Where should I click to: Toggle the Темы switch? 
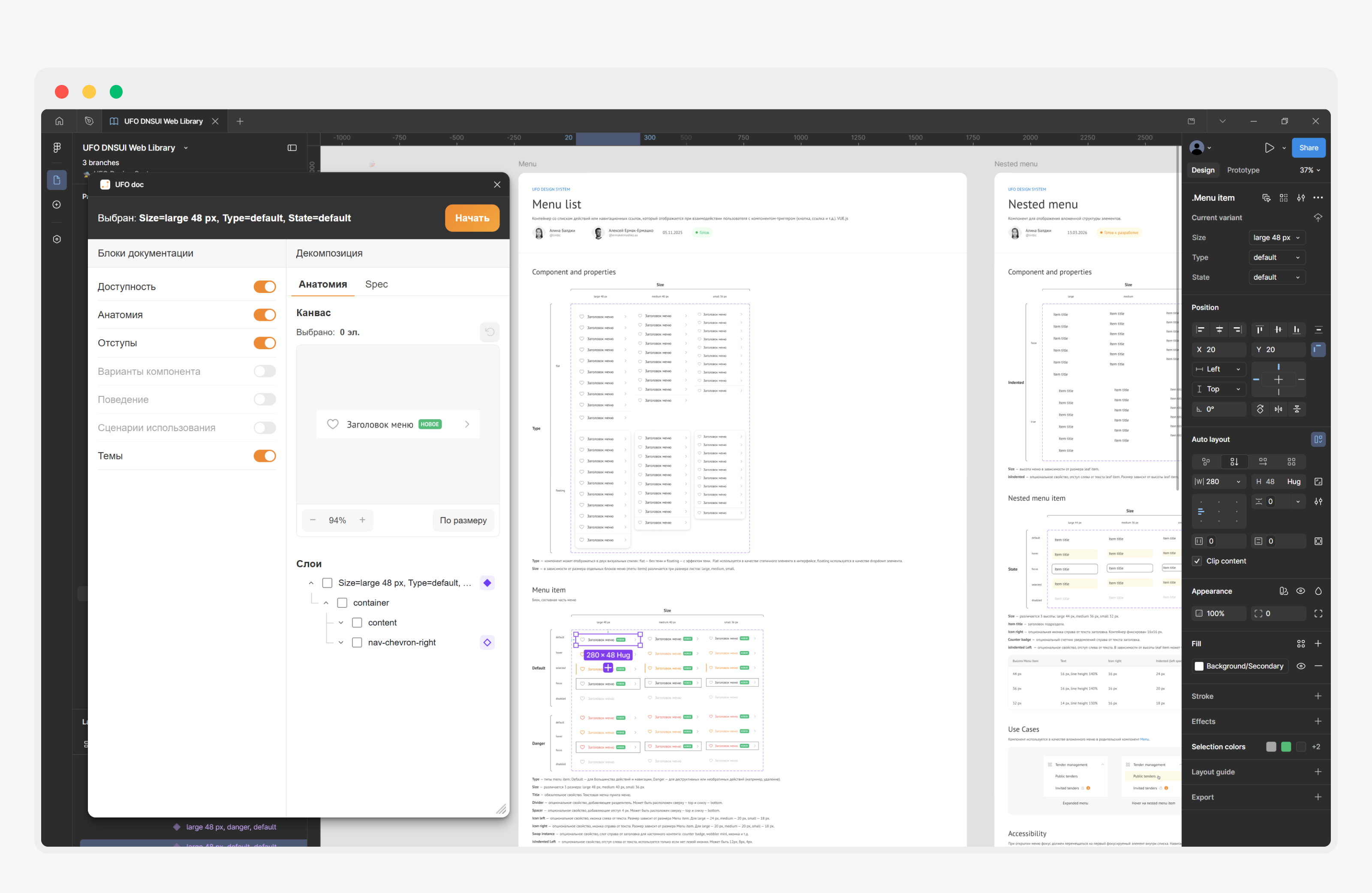(265, 456)
